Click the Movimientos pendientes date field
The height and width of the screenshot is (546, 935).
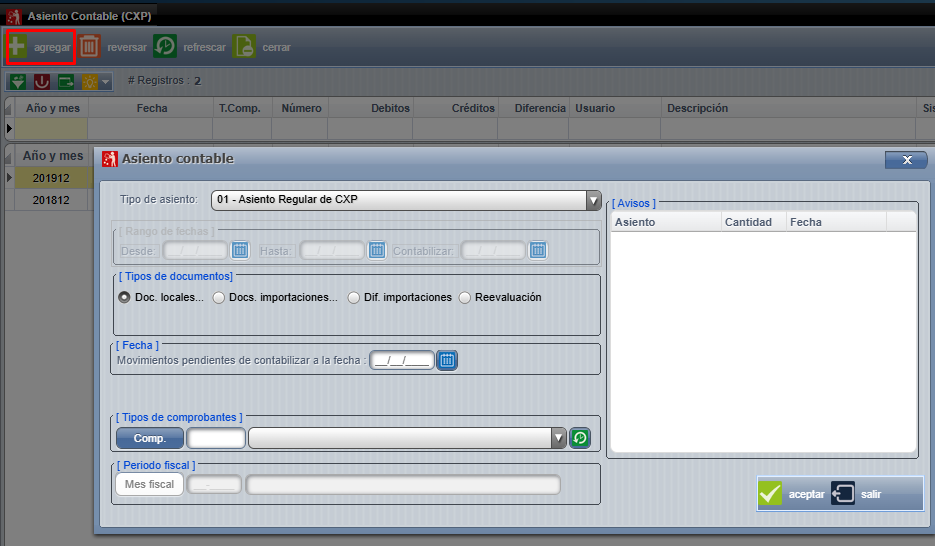click(402, 360)
